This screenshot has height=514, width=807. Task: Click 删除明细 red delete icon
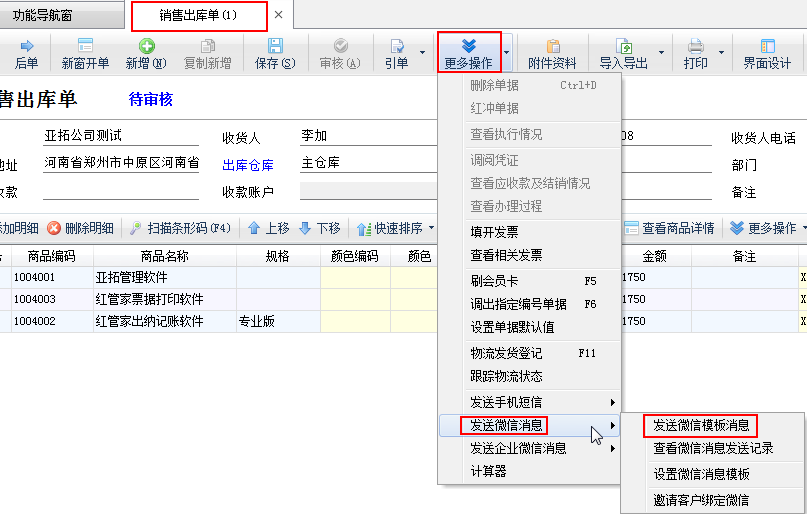54,228
